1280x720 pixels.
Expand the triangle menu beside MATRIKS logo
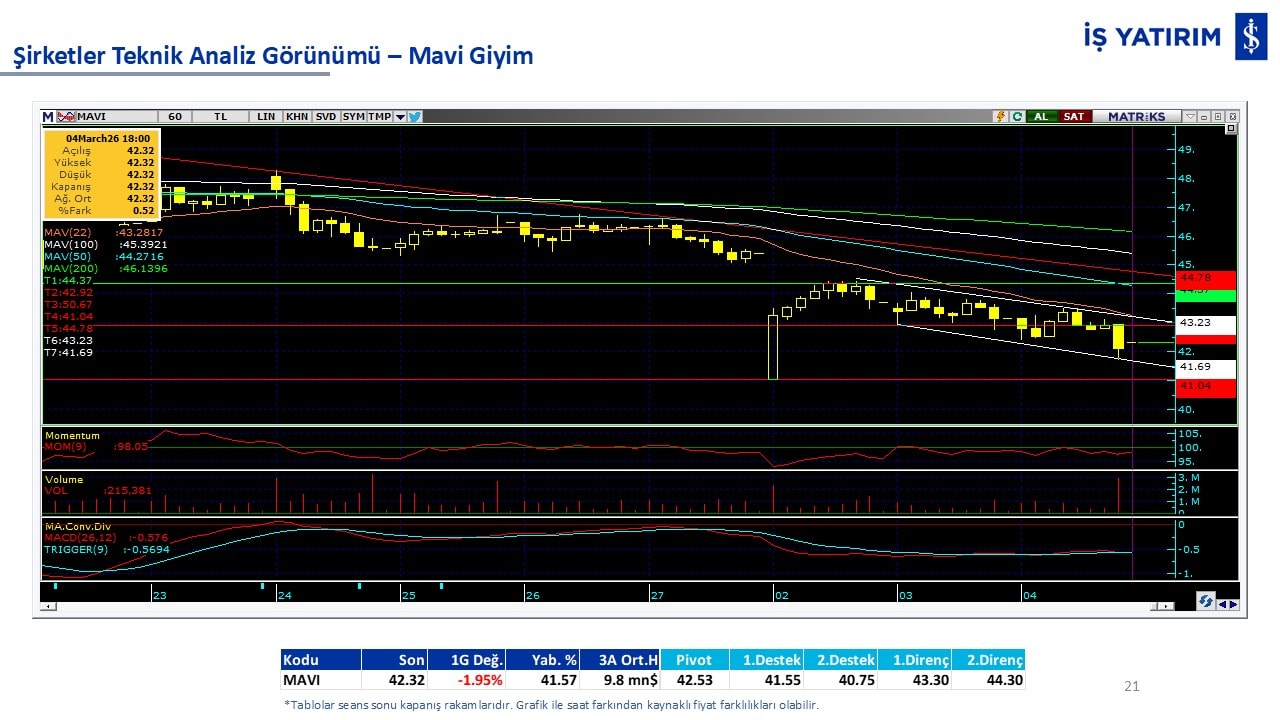tap(1189, 116)
